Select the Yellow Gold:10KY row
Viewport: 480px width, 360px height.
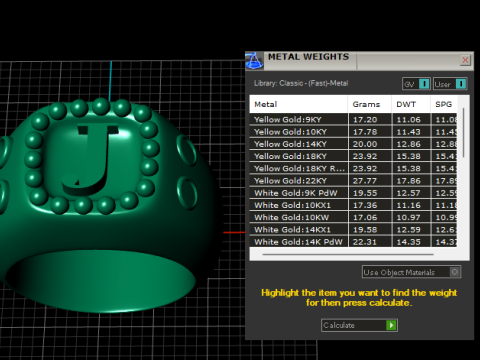(353, 132)
